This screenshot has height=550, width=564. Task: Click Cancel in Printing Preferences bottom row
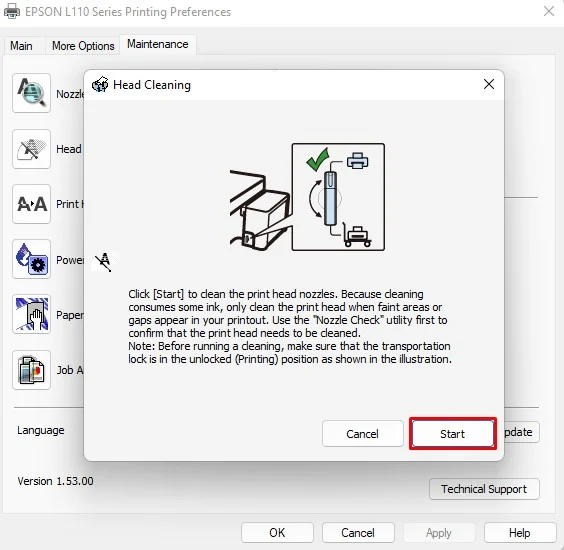coord(358,533)
